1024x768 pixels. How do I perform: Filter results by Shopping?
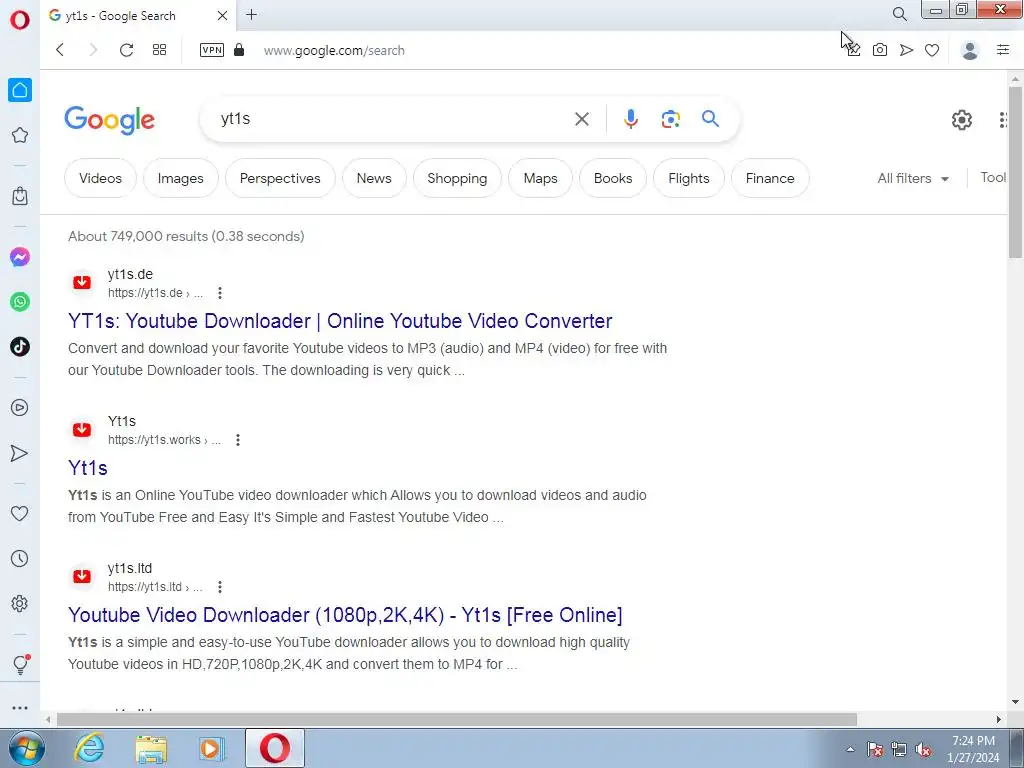[x=457, y=178]
